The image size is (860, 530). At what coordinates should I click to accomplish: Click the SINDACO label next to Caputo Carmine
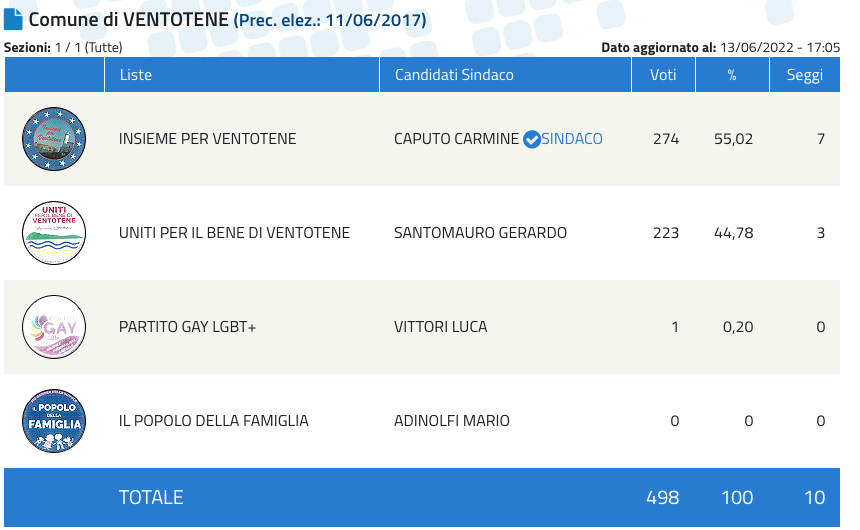click(x=572, y=139)
